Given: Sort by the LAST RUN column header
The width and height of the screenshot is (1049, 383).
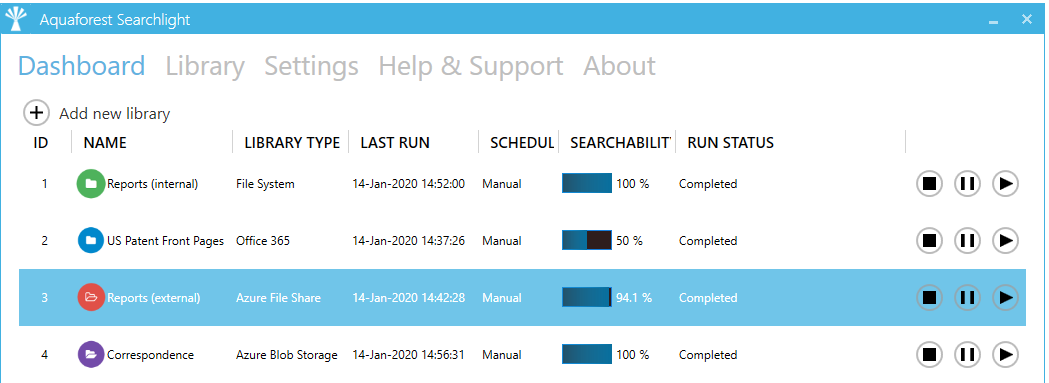Looking at the screenshot, I should tap(395, 143).
